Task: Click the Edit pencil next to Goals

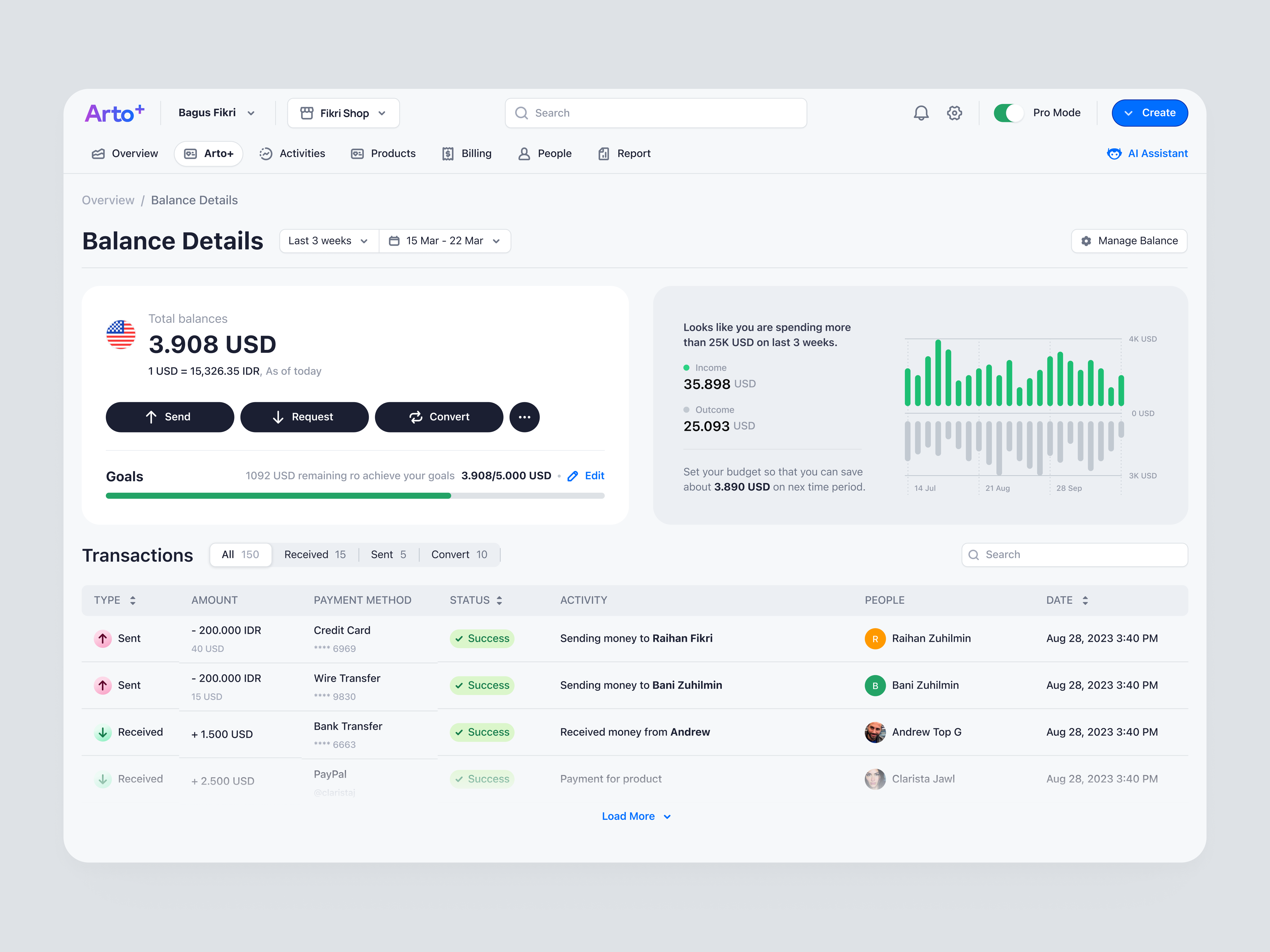Action: pyautogui.click(x=572, y=476)
